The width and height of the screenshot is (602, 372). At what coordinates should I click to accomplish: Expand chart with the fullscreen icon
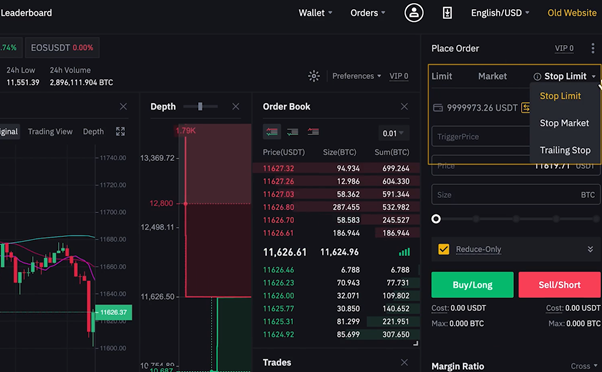coord(120,132)
